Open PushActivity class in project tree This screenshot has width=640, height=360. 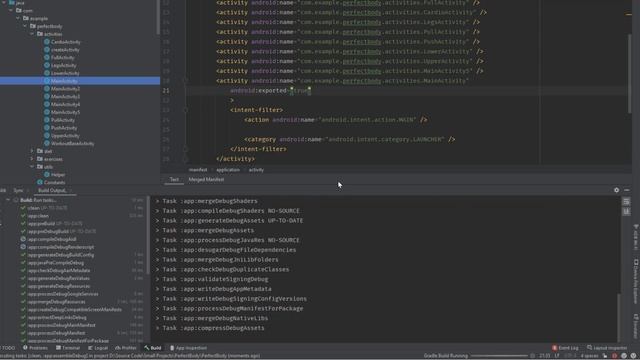[x=64, y=128]
